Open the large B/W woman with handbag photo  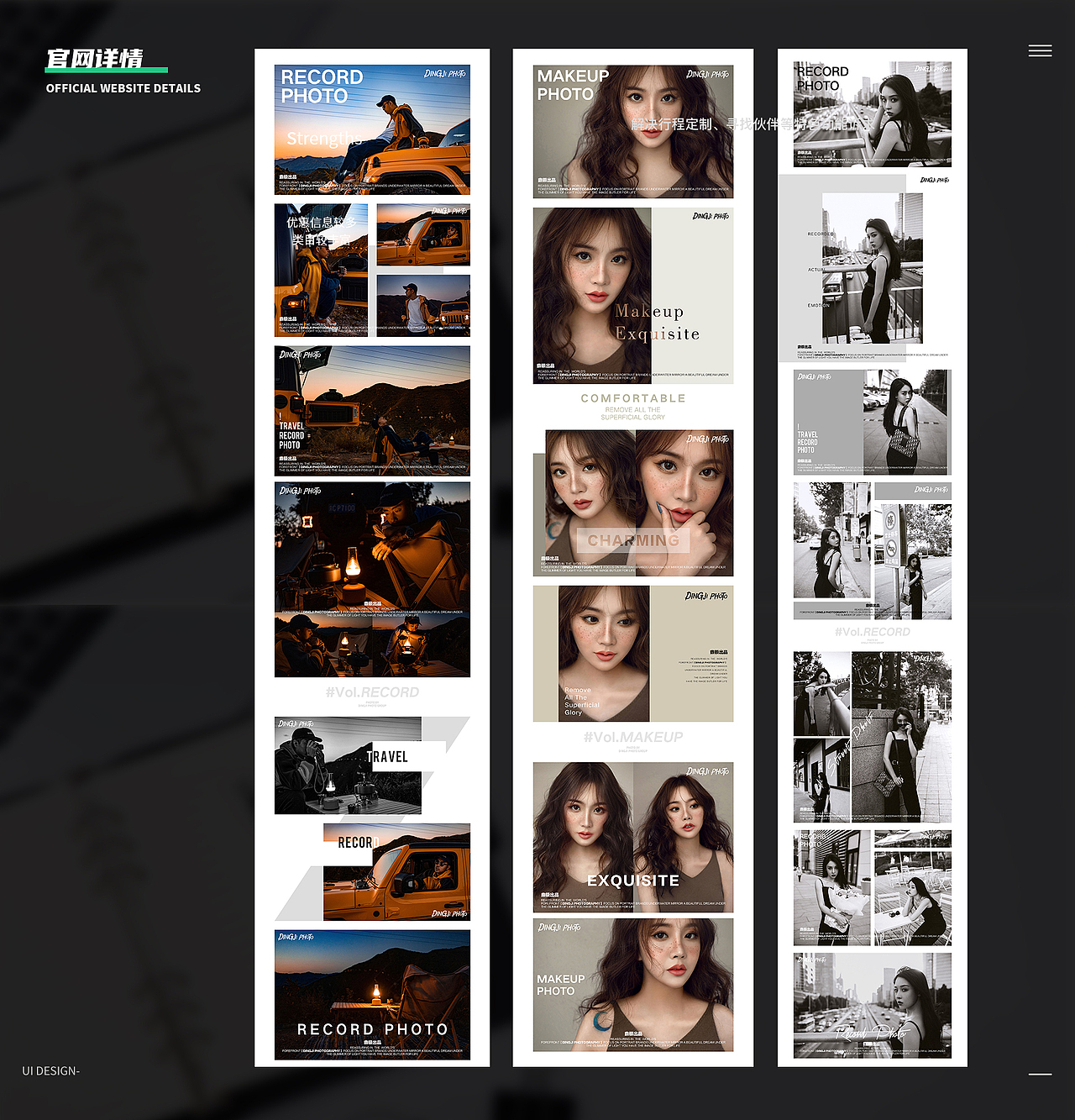point(901,737)
